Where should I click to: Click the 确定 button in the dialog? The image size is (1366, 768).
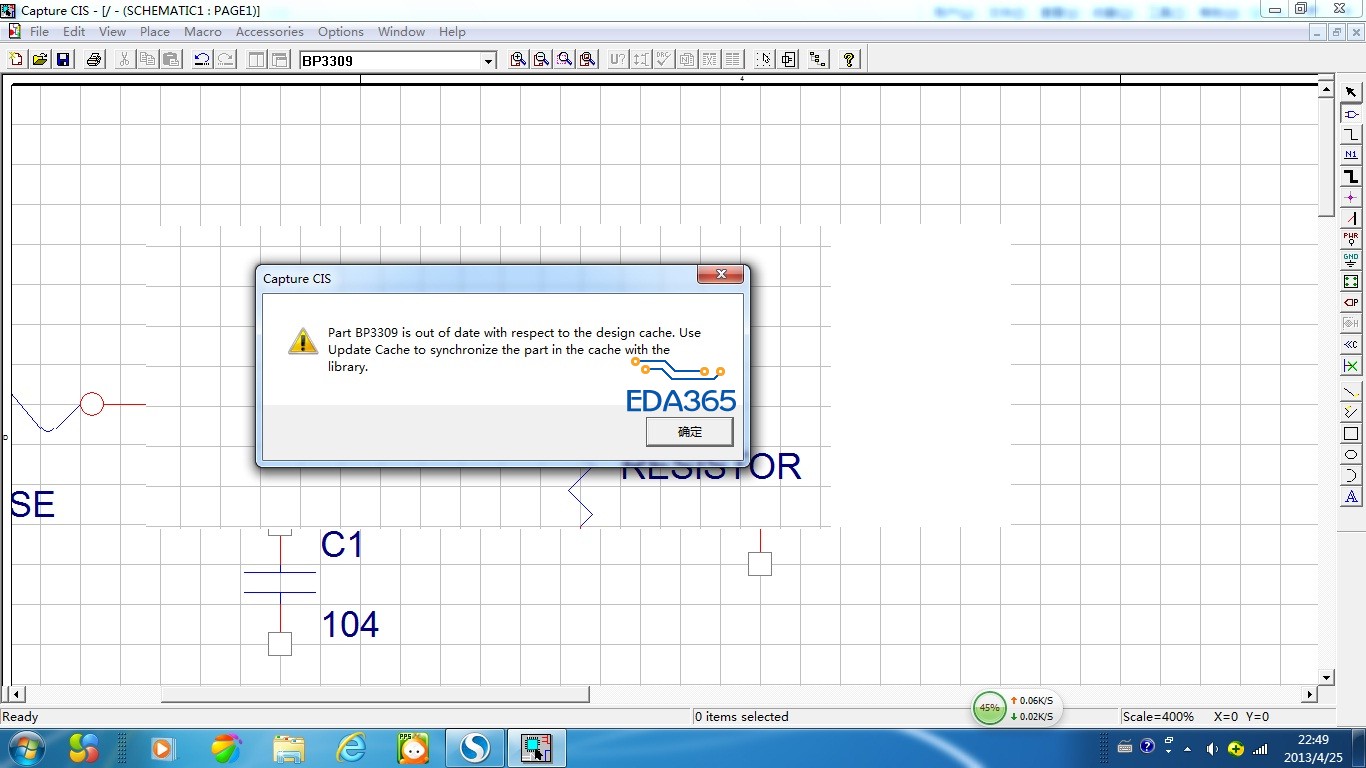(x=689, y=431)
